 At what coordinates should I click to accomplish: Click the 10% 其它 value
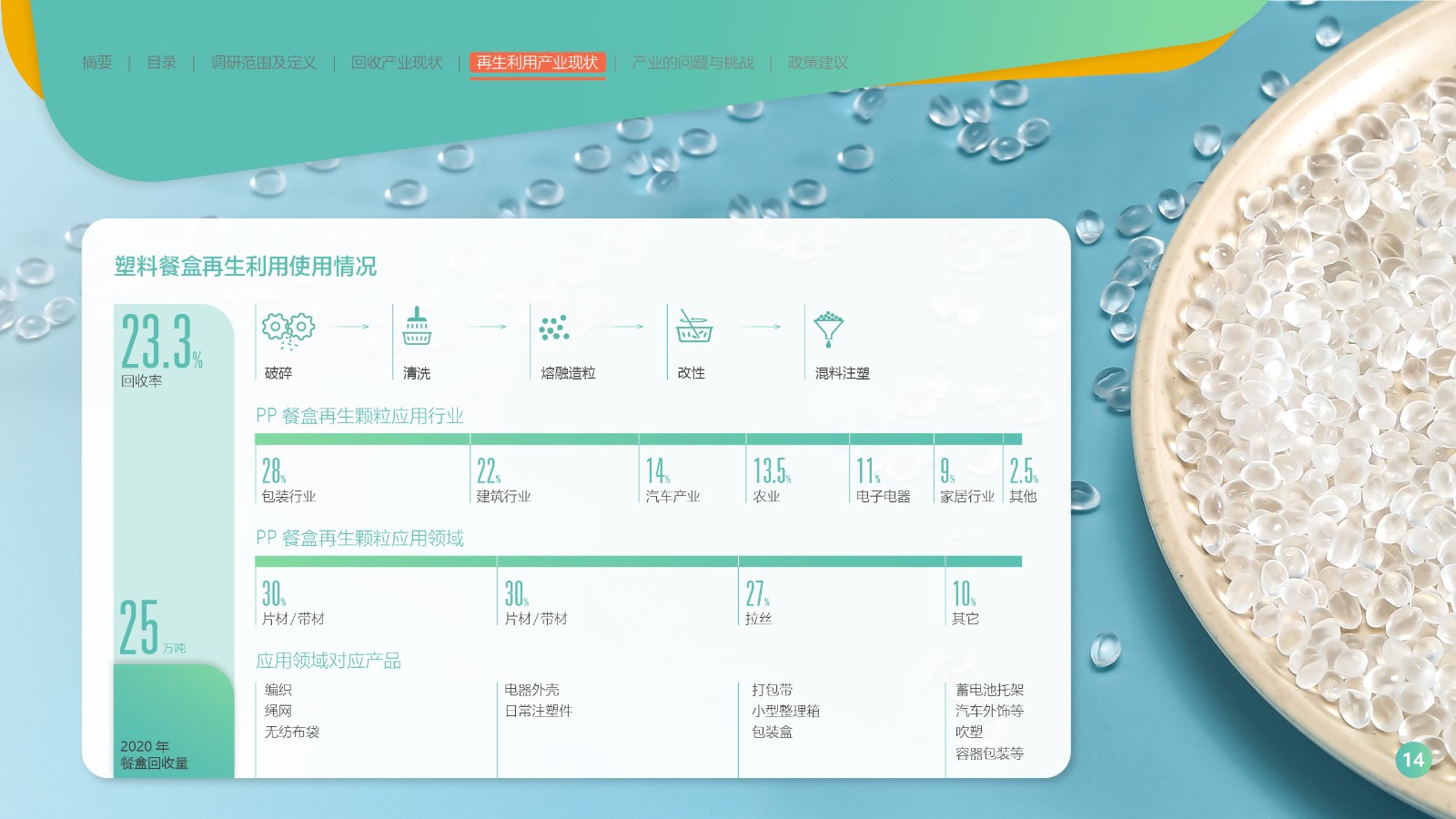click(x=964, y=594)
